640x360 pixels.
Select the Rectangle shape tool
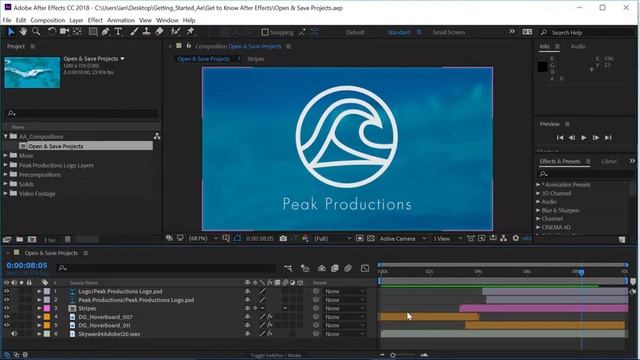(x=93, y=31)
